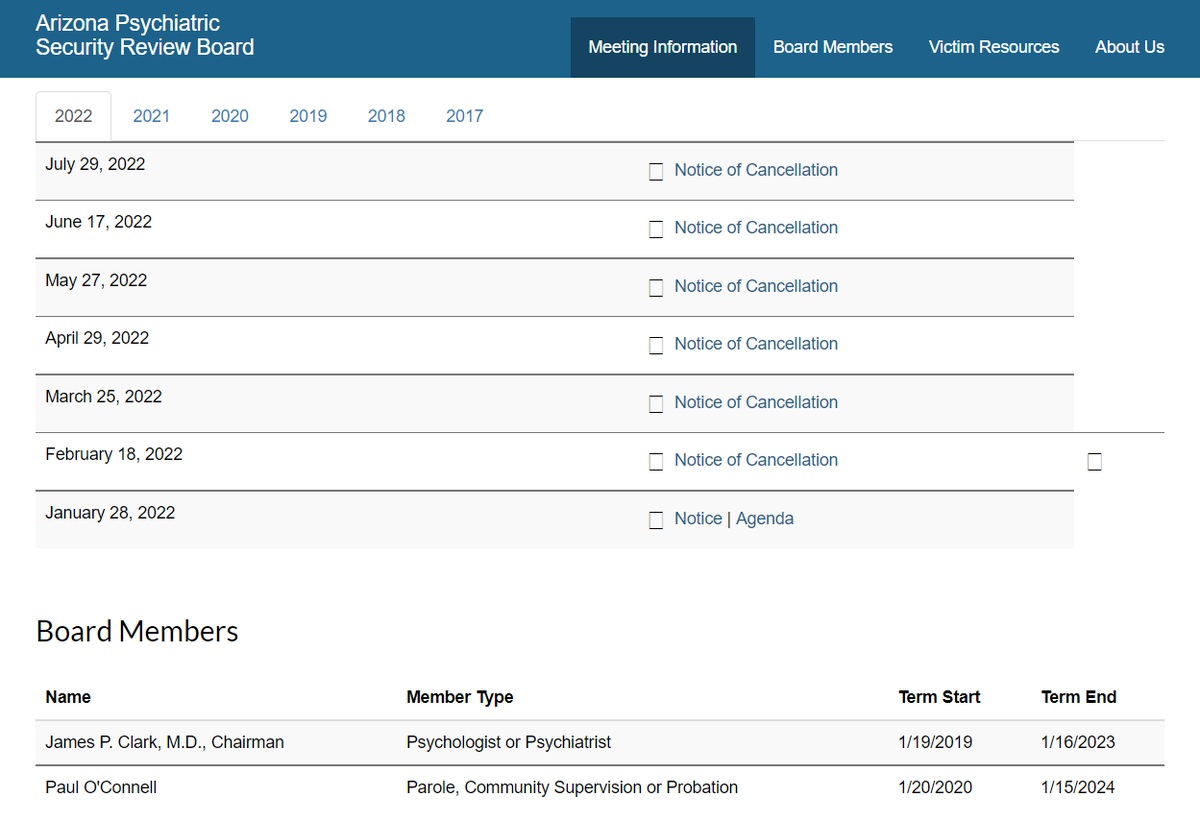The width and height of the screenshot is (1200, 821).
Task: Click the document icon beside April 29 cancellation notice
Action: [x=656, y=345]
